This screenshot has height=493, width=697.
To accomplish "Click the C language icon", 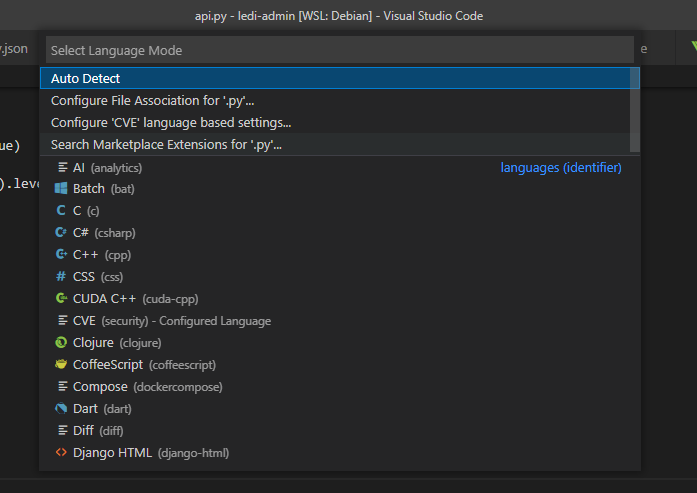I will [x=62, y=211].
